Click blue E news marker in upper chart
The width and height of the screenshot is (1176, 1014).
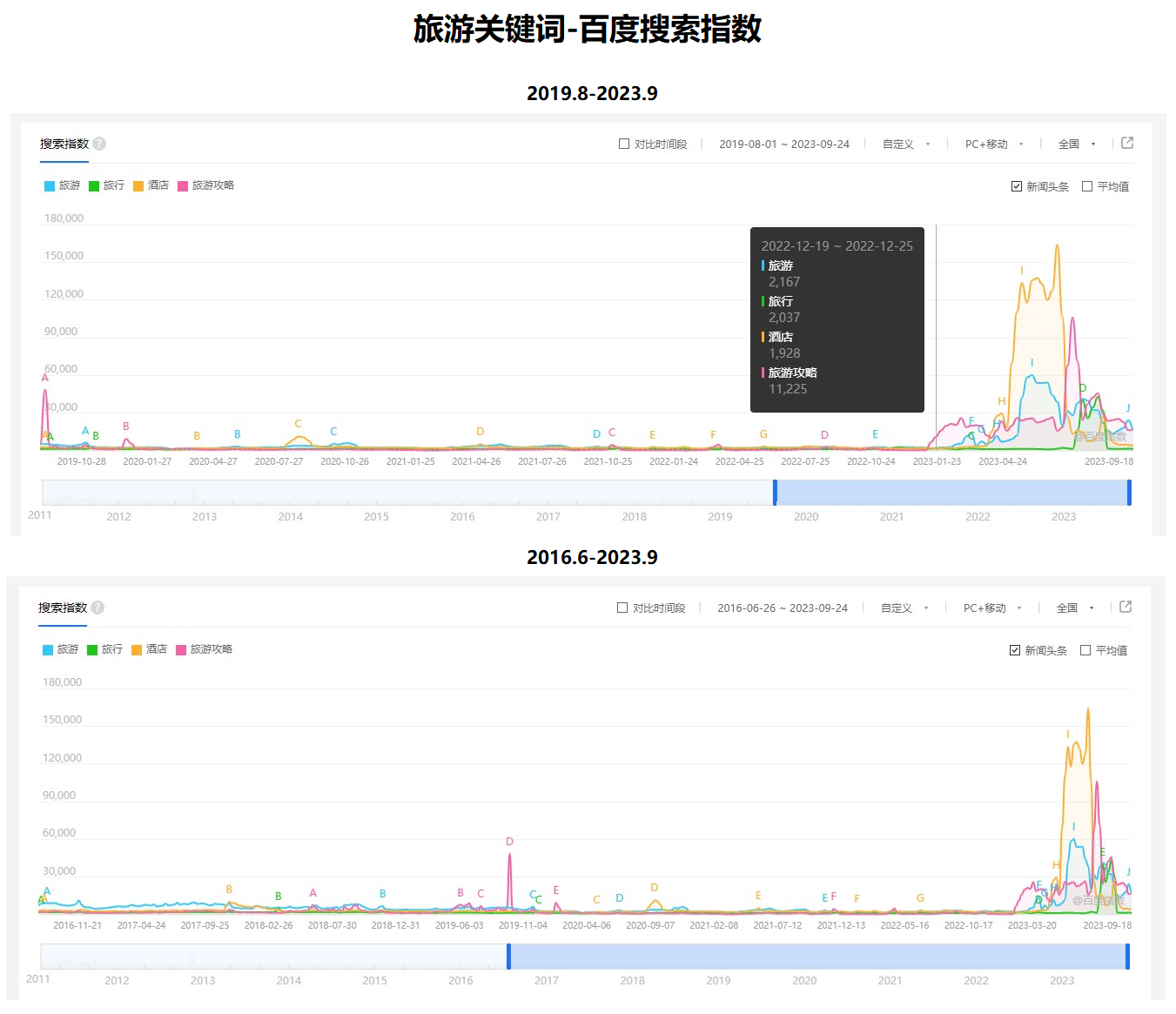click(876, 434)
